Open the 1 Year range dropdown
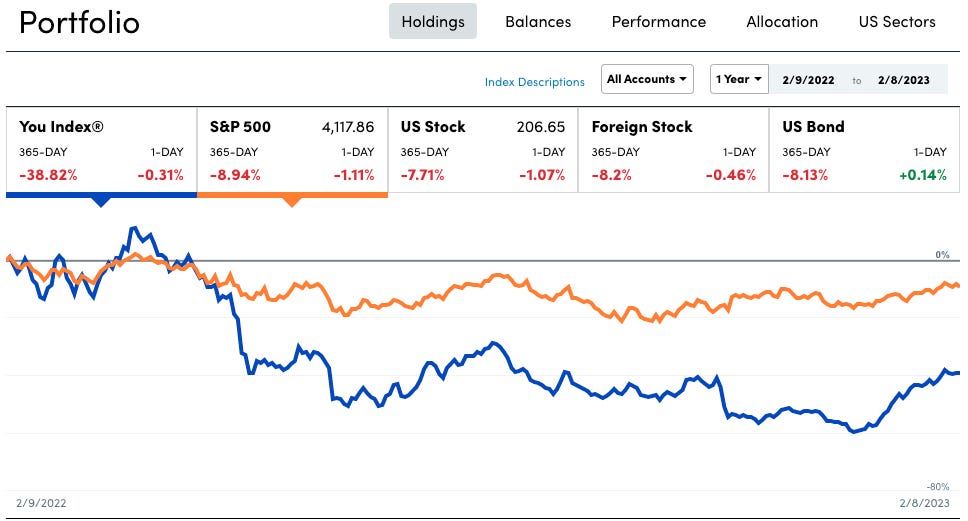This screenshot has width=968, height=521. [738, 79]
